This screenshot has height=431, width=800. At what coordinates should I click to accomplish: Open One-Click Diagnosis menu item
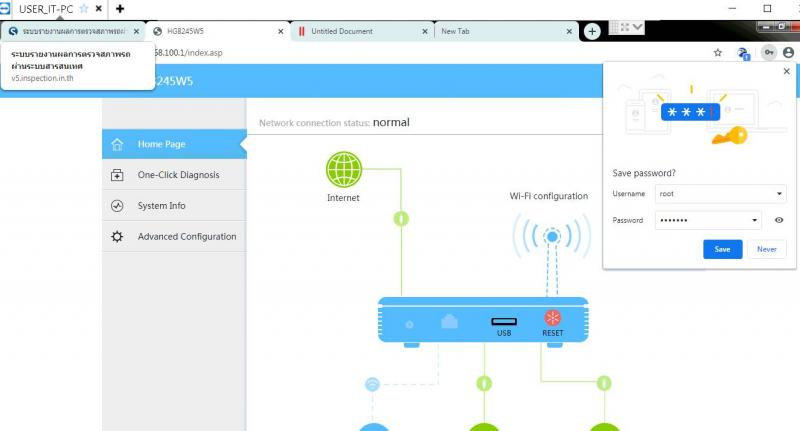(174, 175)
